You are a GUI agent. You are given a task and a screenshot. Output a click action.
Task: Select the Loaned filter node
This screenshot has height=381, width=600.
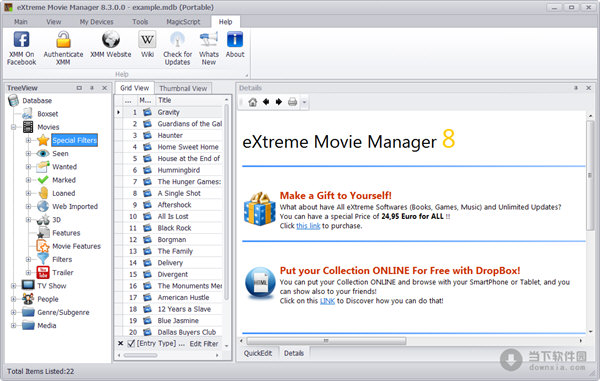[64, 193]
